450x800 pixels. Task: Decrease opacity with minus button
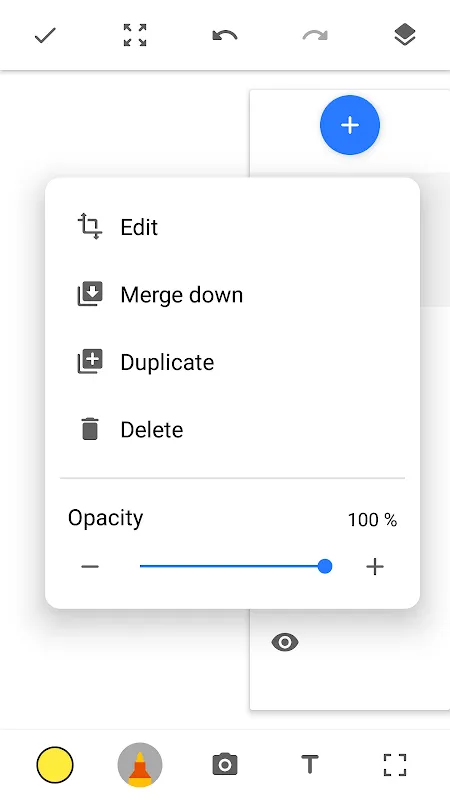click(90, 566)
